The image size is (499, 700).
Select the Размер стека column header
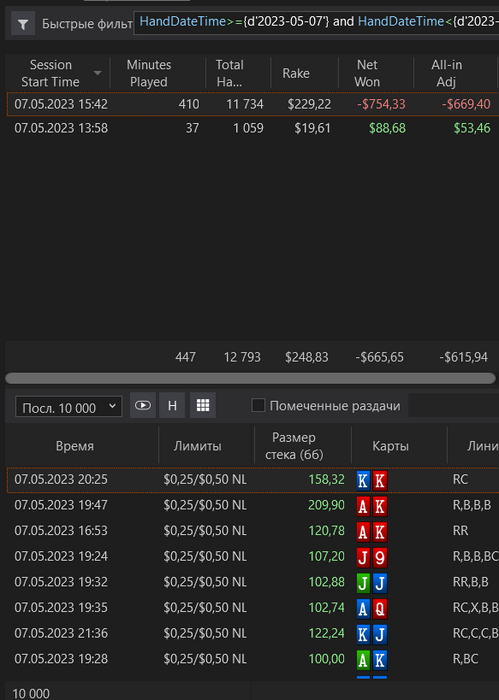294,446
